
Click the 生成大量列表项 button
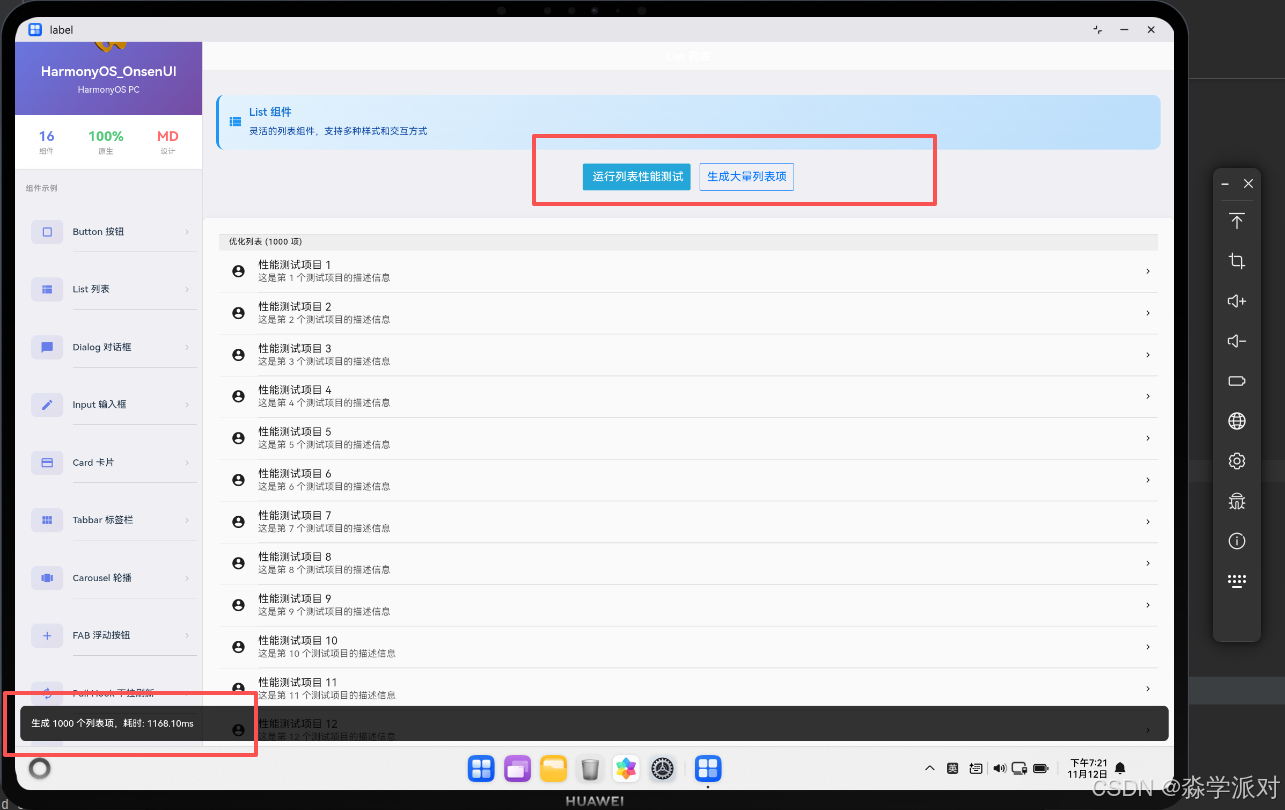pyautogui.click(x=746, y=176)
